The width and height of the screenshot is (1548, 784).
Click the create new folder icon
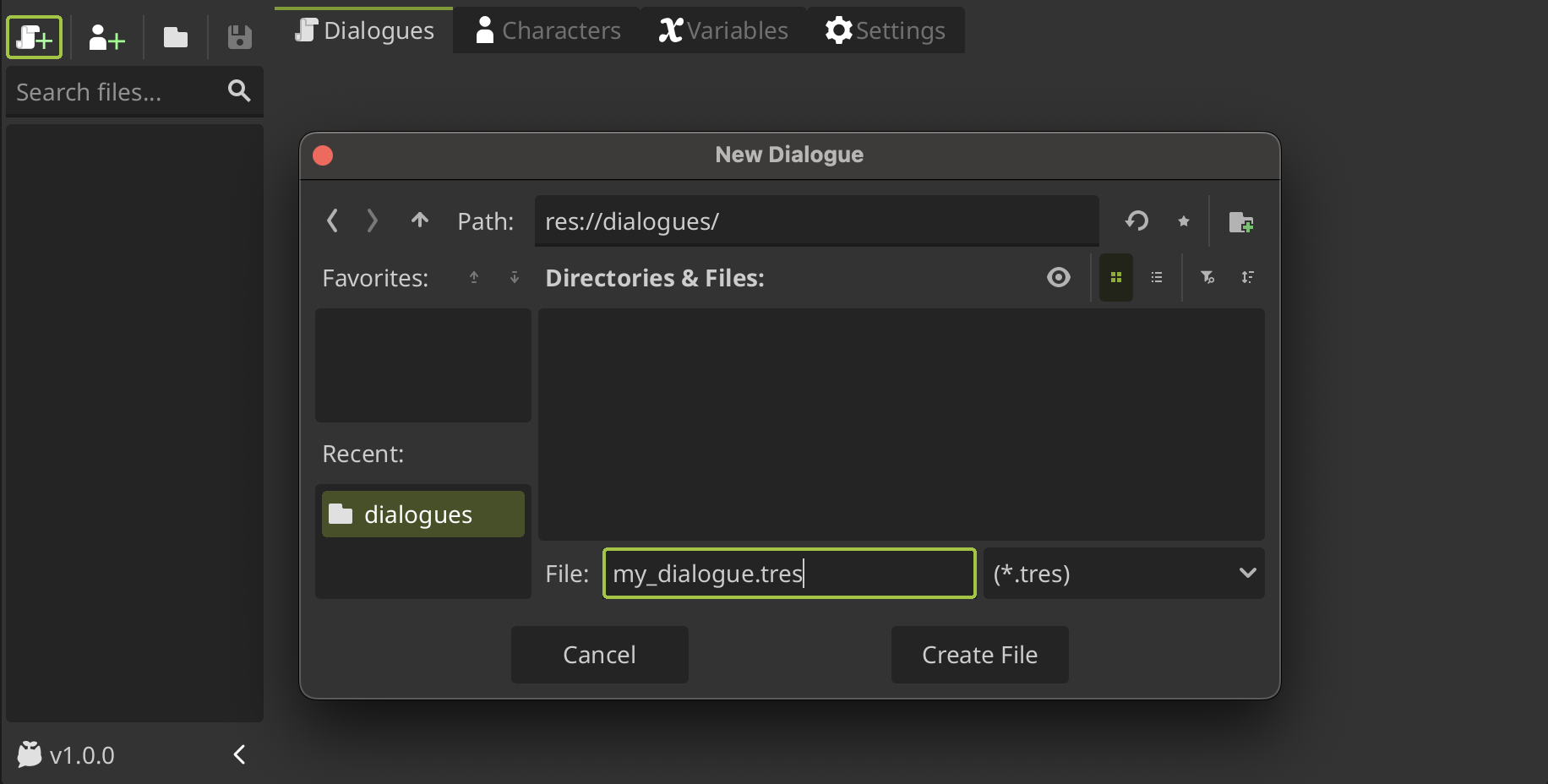(1242, 222)
